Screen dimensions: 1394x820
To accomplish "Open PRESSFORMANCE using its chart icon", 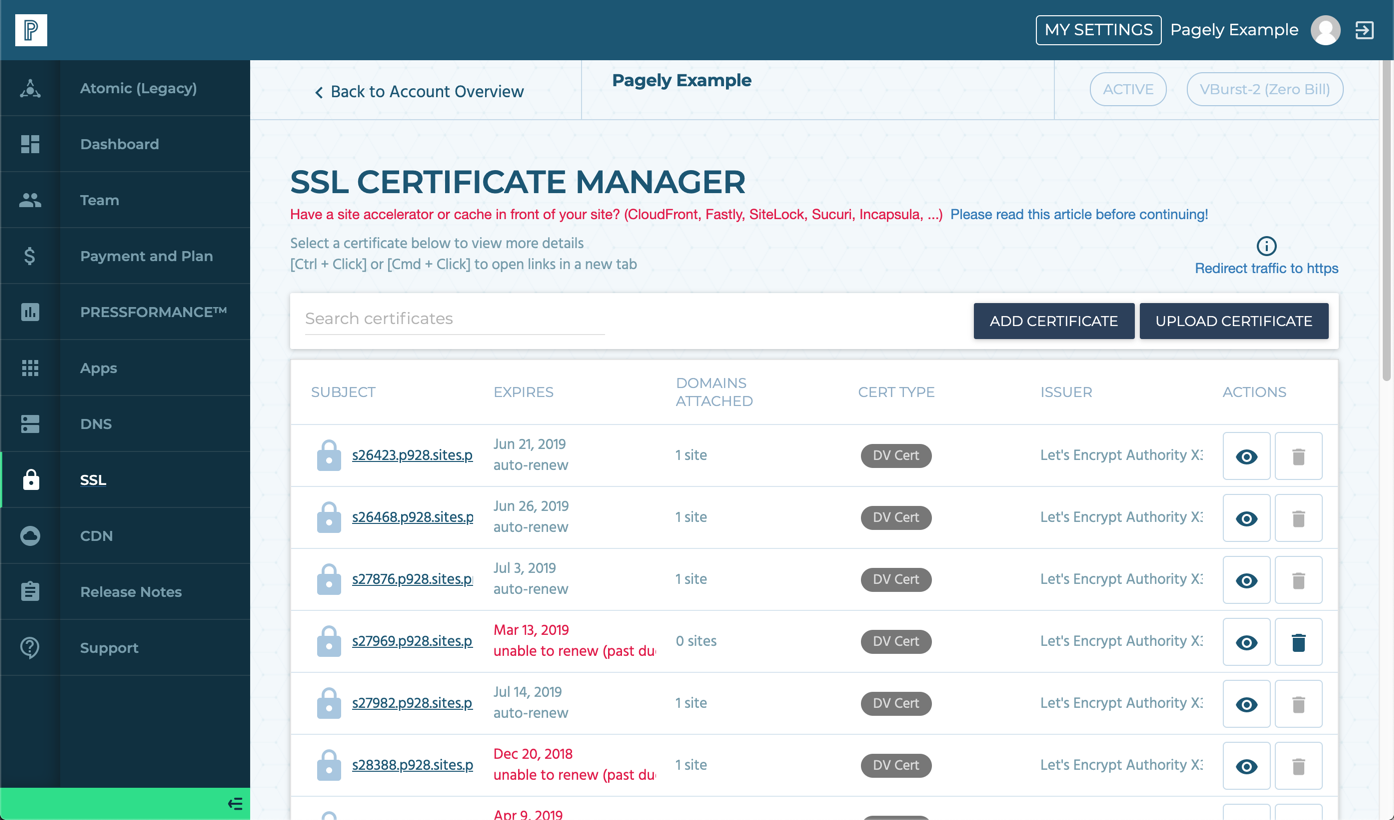I will pyautogui.click(x=30, y=311).
